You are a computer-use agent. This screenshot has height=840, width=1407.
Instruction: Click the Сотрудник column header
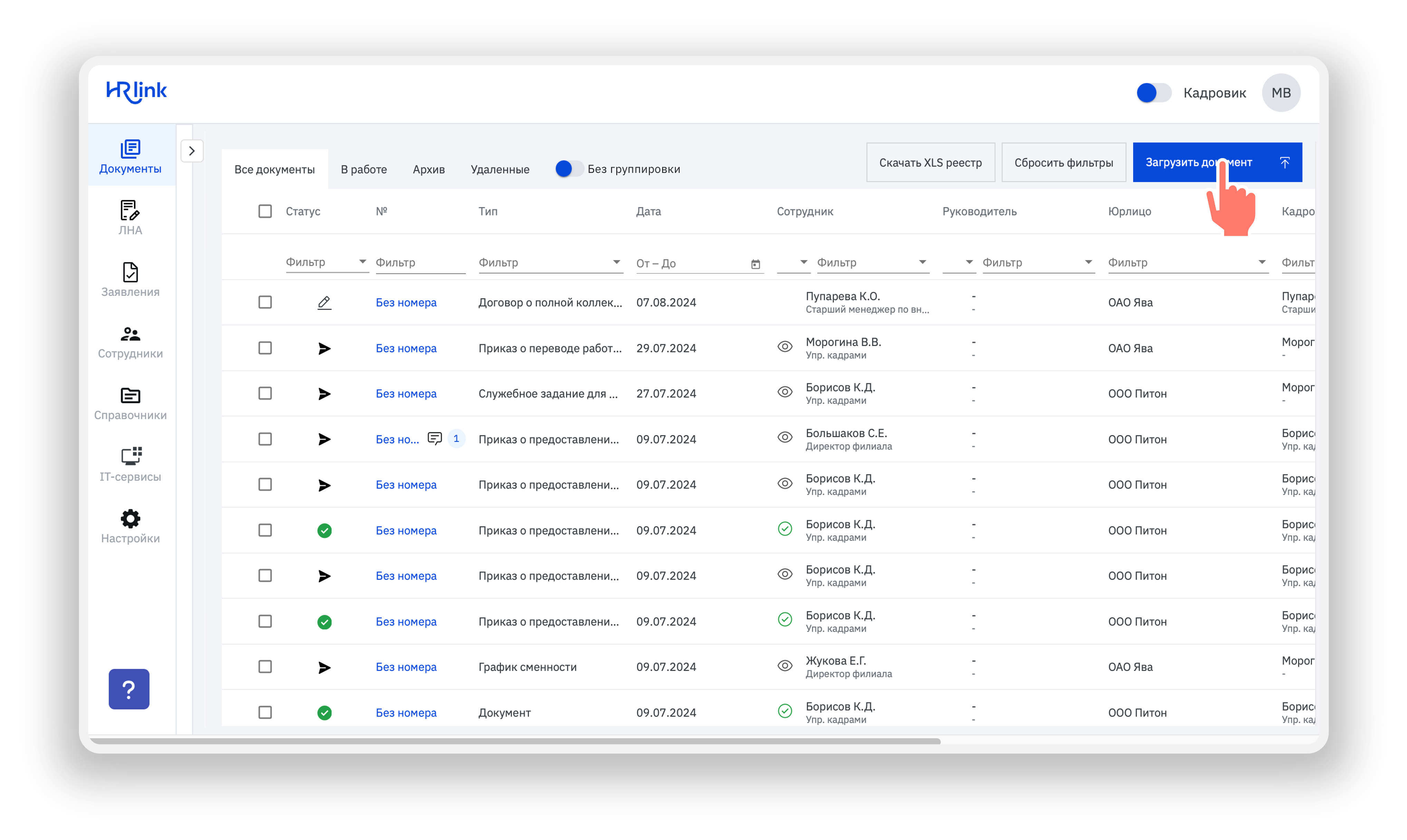tap(805, 211)
